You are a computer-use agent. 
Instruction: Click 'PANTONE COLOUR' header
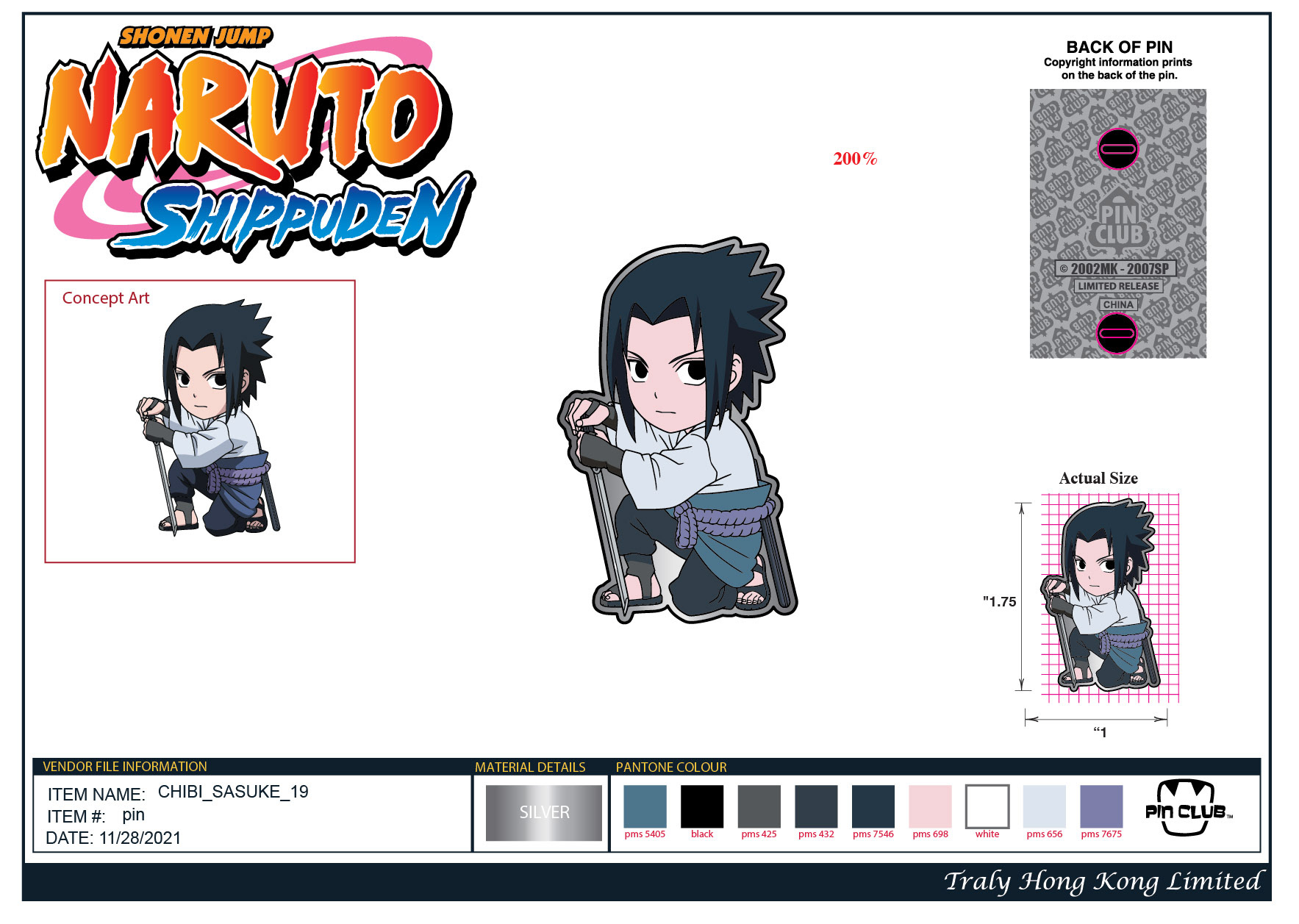(671, 767)
